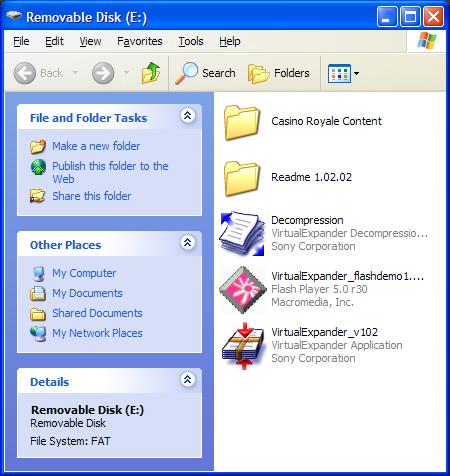Viewport: 450px width, 476px height.
Task: Click Share this folder link
Action: tap(92, 196)
